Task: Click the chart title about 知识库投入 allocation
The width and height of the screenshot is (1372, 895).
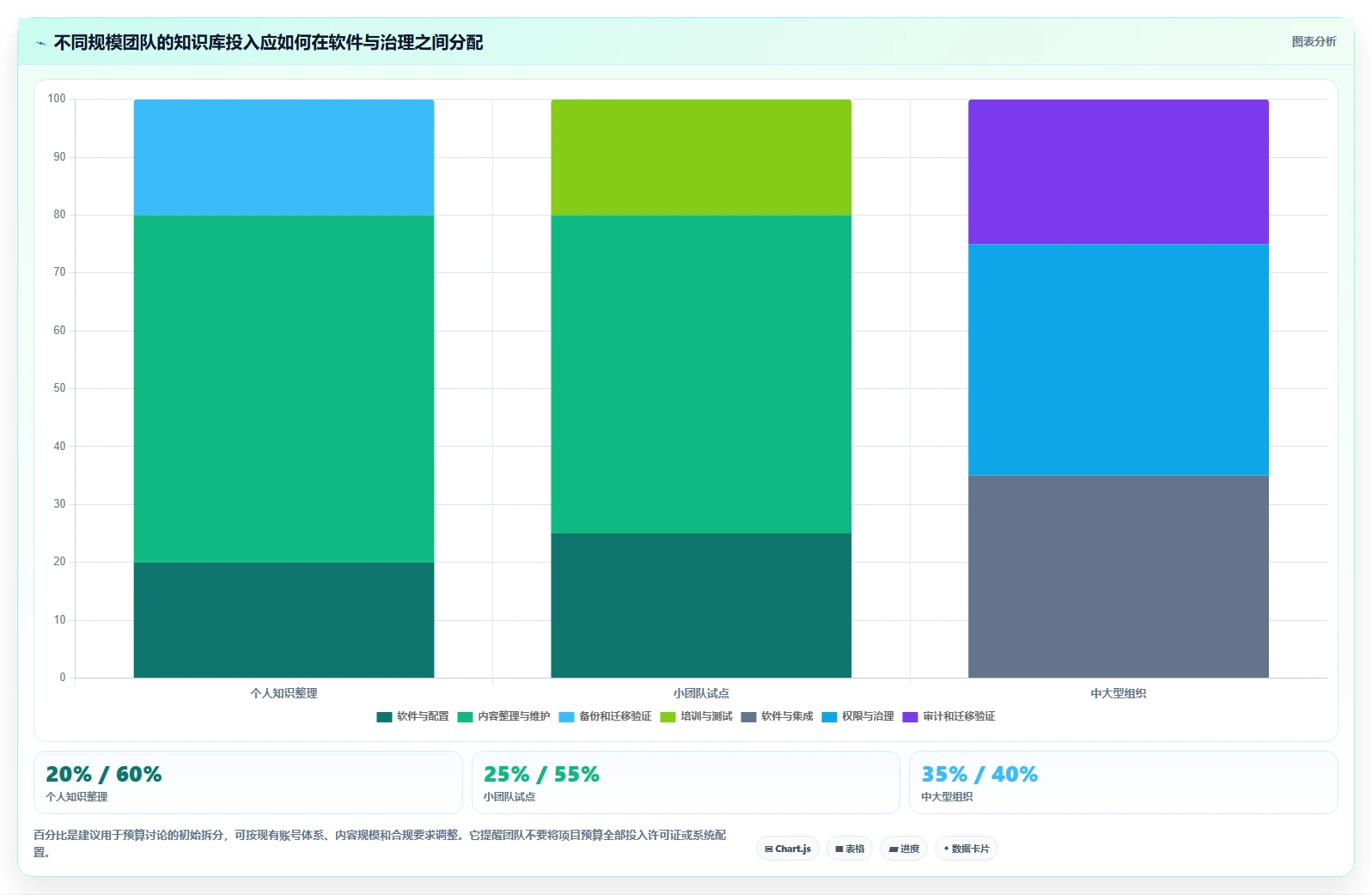Action: [268, 42]
